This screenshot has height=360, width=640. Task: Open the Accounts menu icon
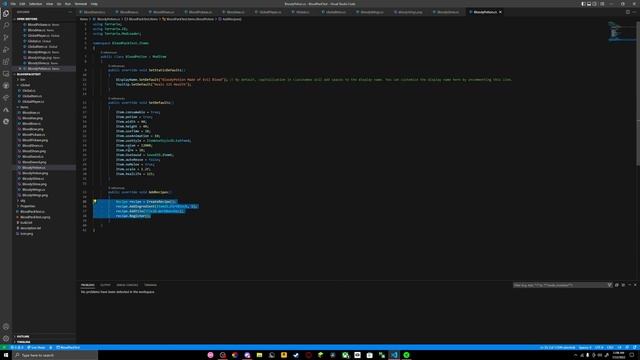(6, 327)
